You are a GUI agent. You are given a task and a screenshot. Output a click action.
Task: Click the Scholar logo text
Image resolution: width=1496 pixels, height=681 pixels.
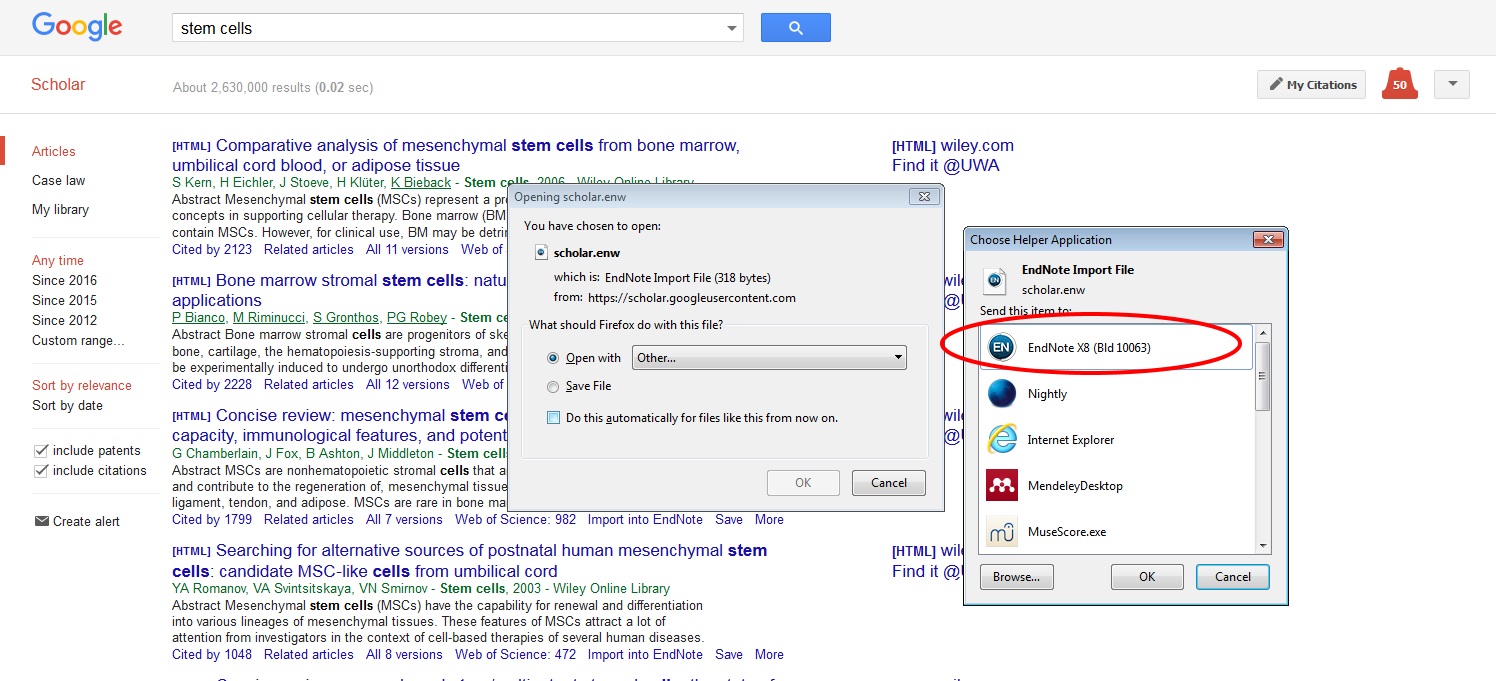click(x=58, y=84)
